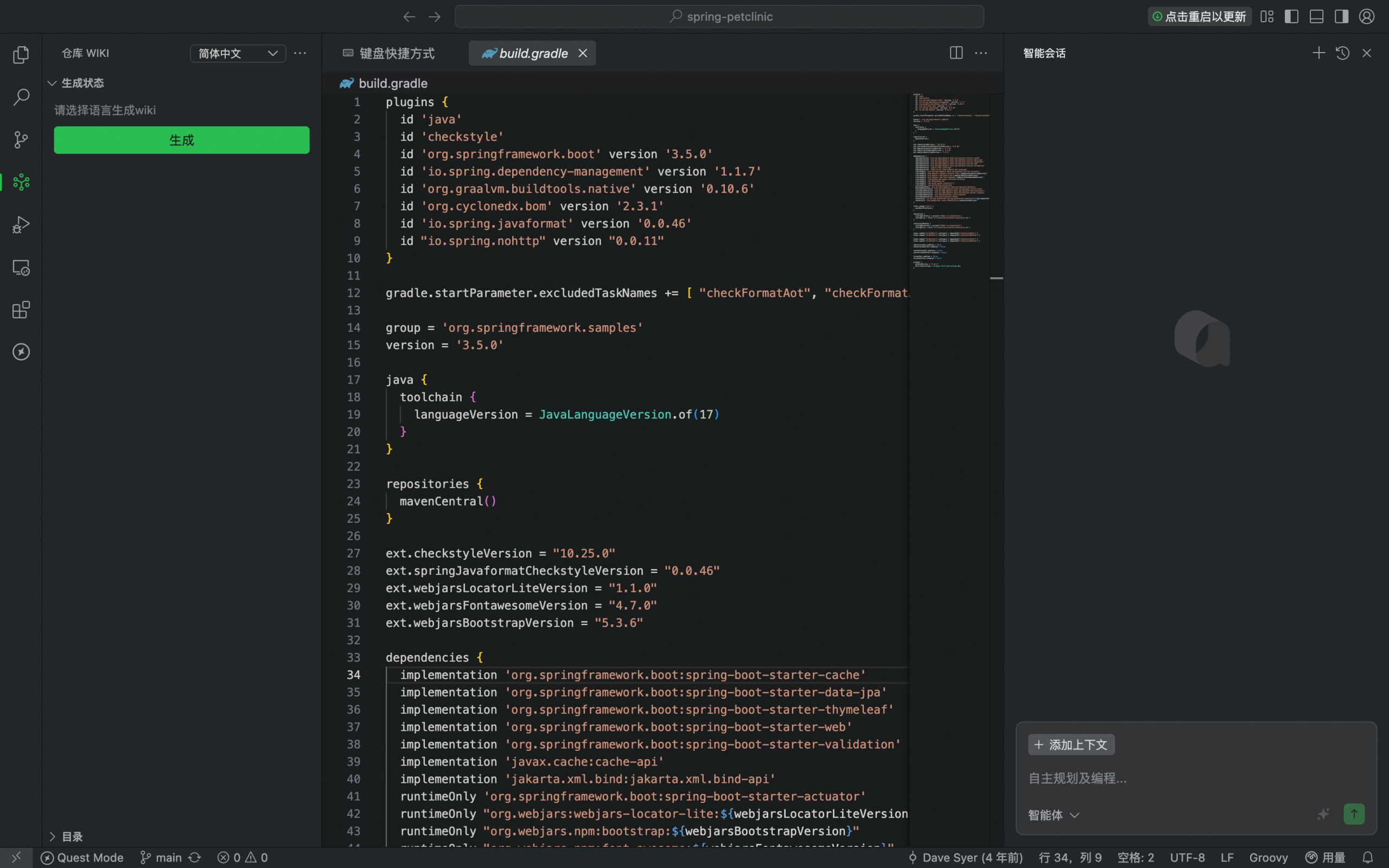This screenshot has width=1389, height=868.
Task: Switch to the 键盘快捷方式 tab
Action: click(388, 53)
